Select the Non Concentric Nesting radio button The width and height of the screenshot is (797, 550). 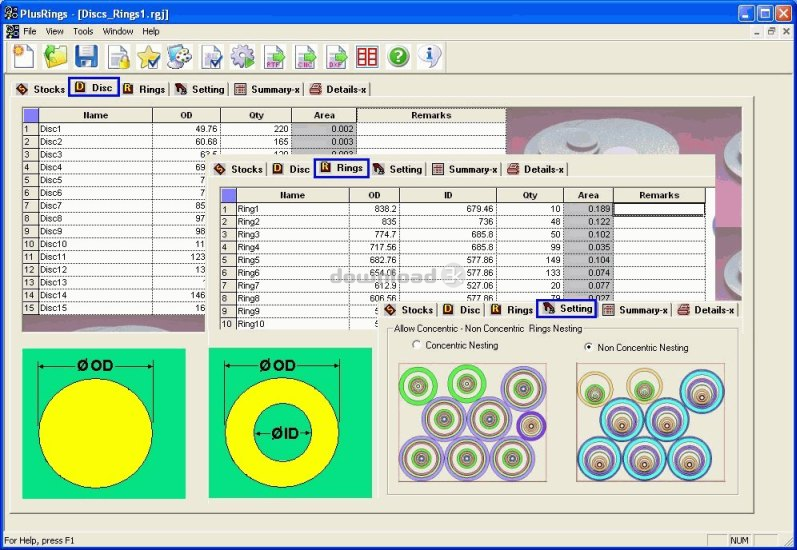(589, 347)
